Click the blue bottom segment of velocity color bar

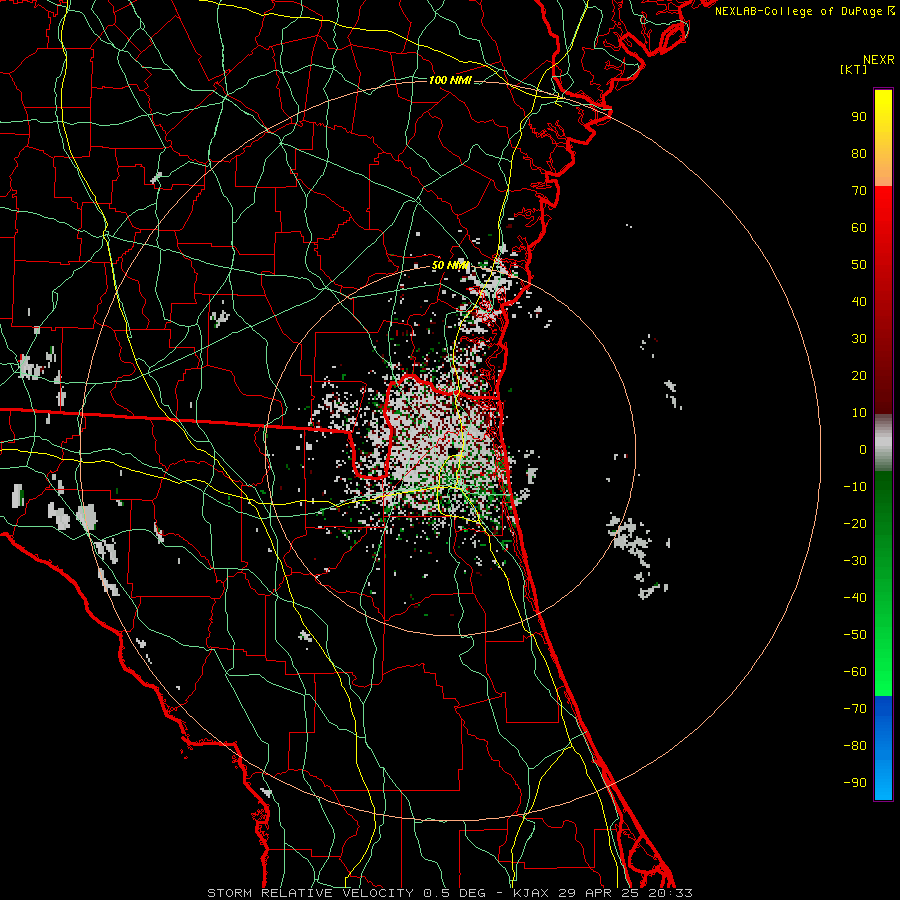(x=883, y=748)
